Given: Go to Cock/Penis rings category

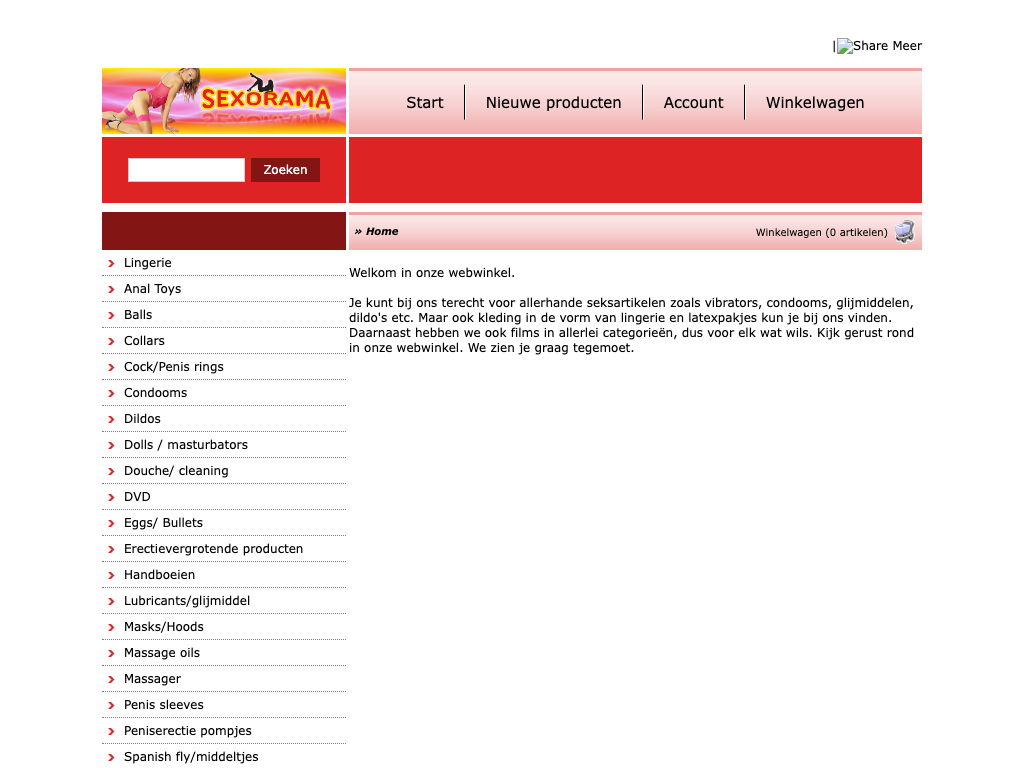Looking at the screenshot, I should (174, 367).
